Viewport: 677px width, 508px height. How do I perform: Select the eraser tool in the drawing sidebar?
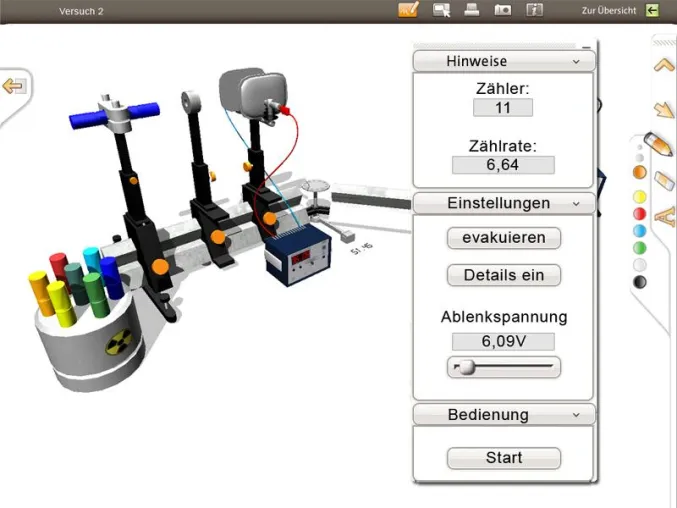[x=664, y=180]
